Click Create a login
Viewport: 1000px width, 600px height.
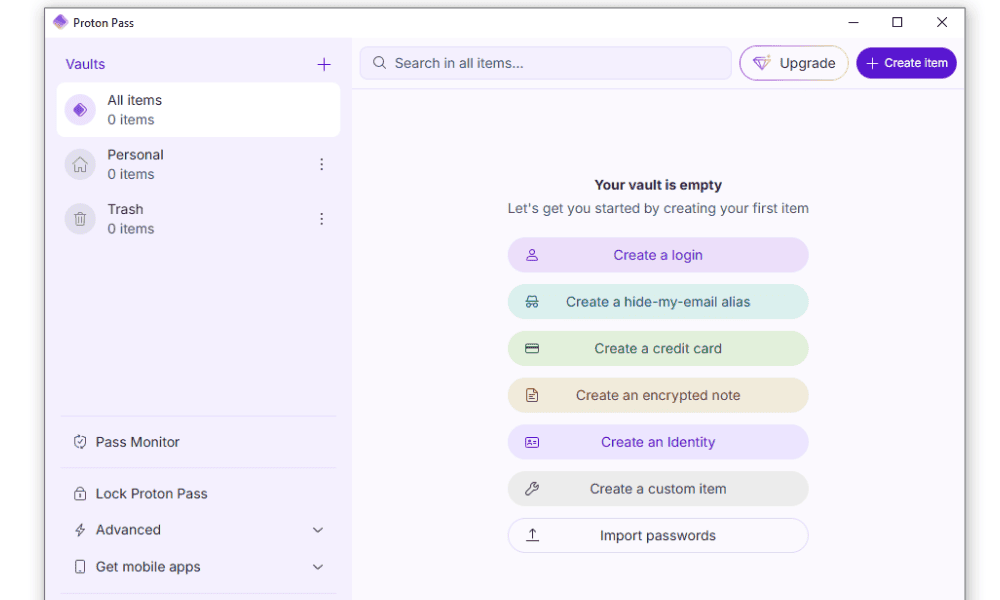[657, 255]
